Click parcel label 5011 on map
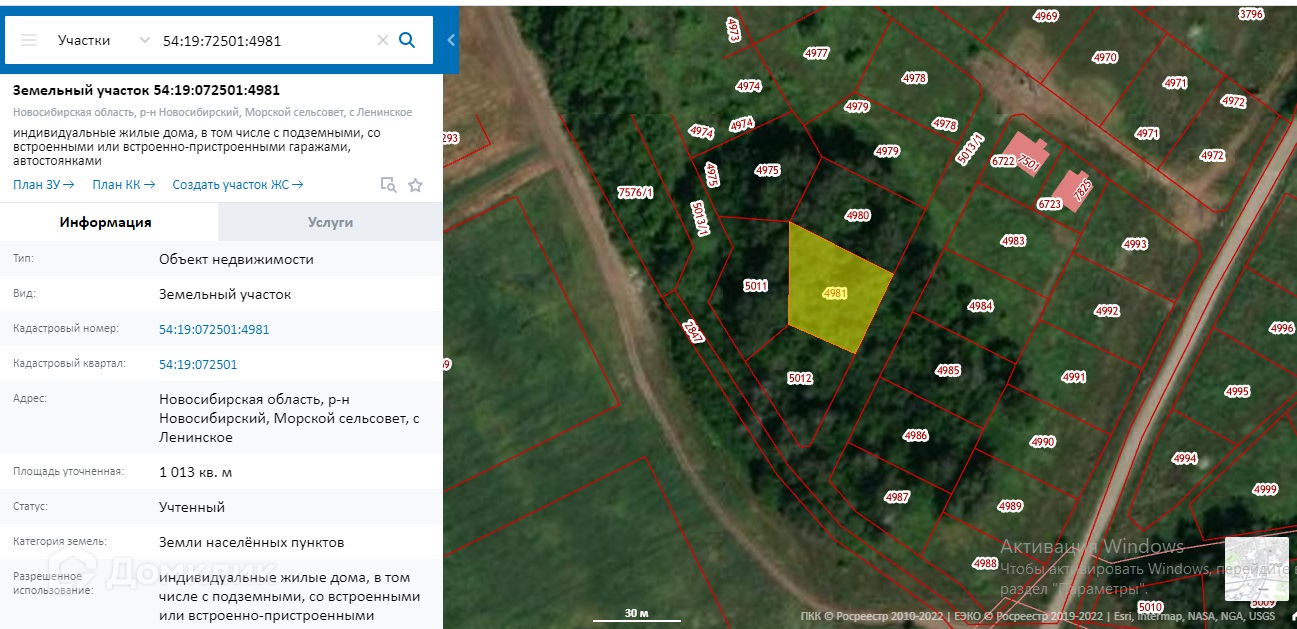The image size is (1297, 629). pos(756,286)
